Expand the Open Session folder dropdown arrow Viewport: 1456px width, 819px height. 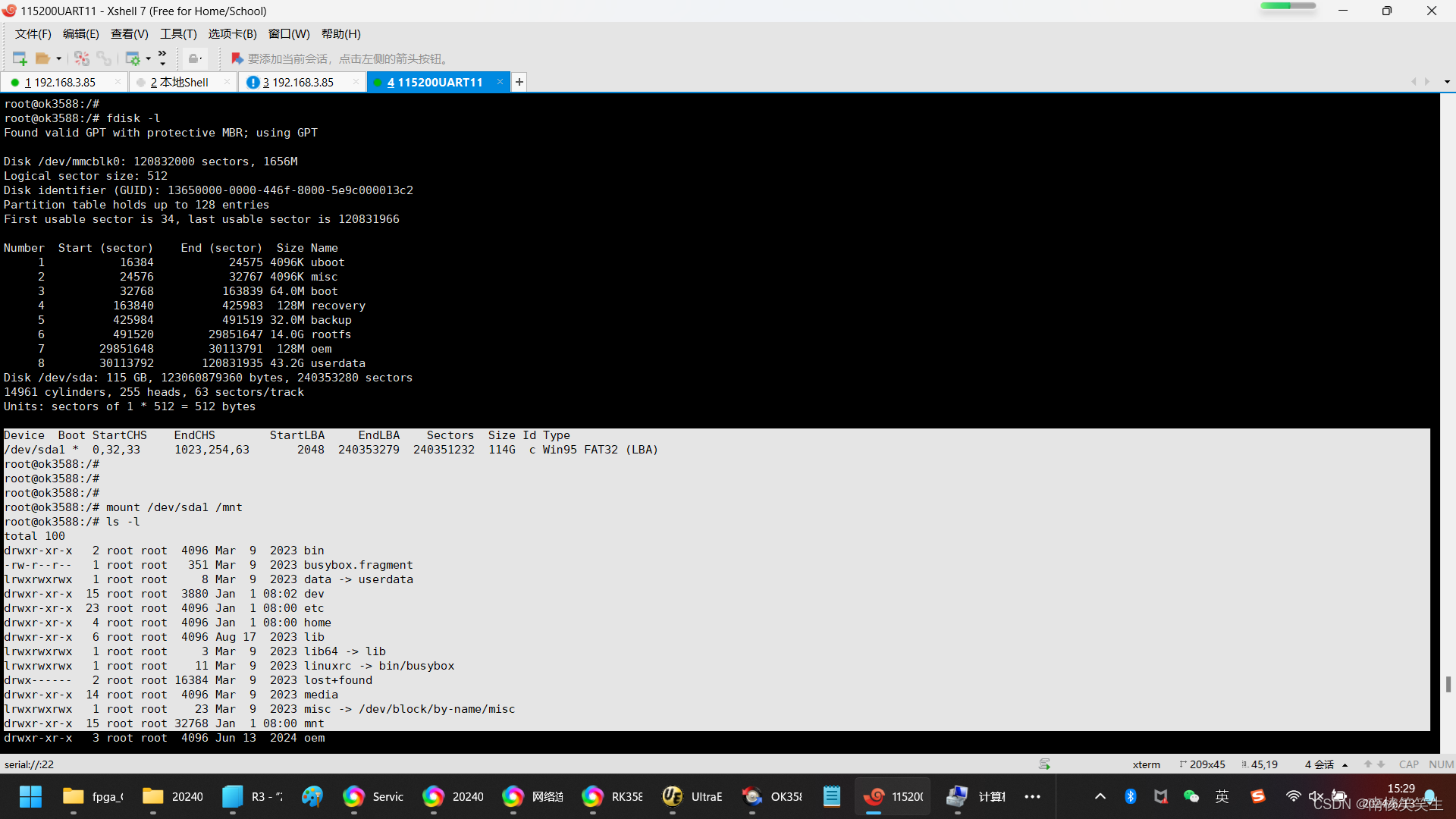58,58
